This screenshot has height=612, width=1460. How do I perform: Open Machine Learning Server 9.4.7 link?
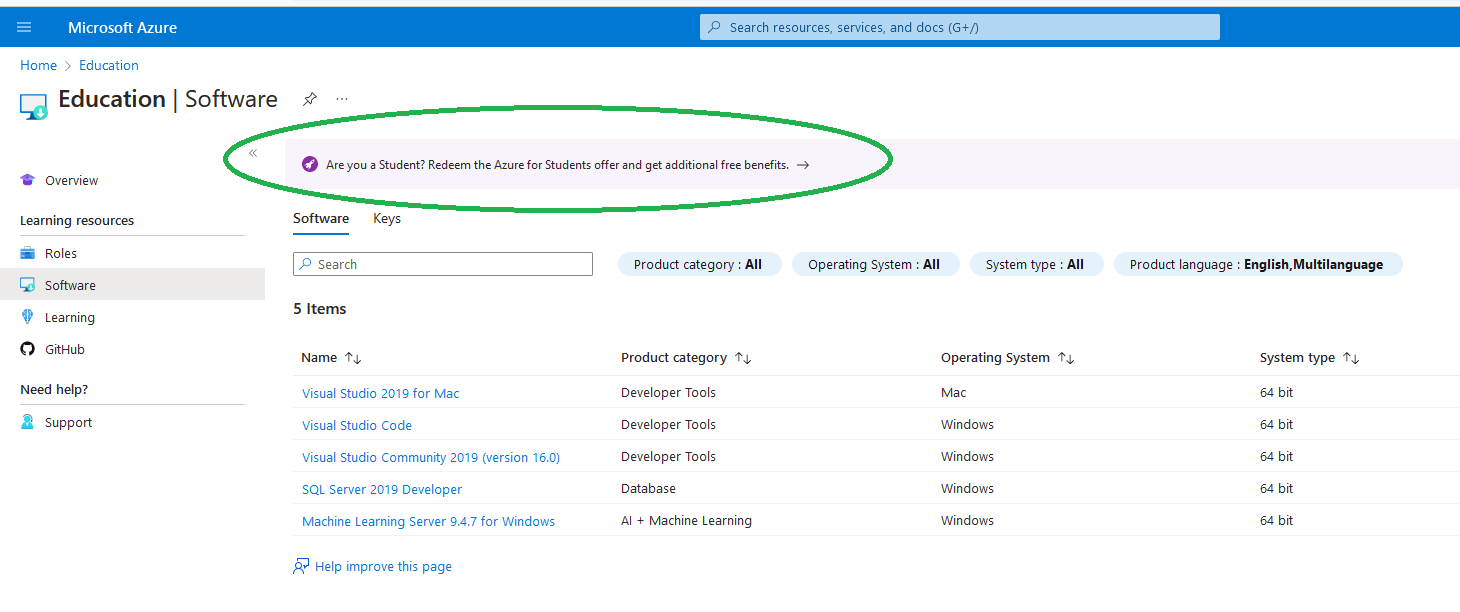(428, 521)
